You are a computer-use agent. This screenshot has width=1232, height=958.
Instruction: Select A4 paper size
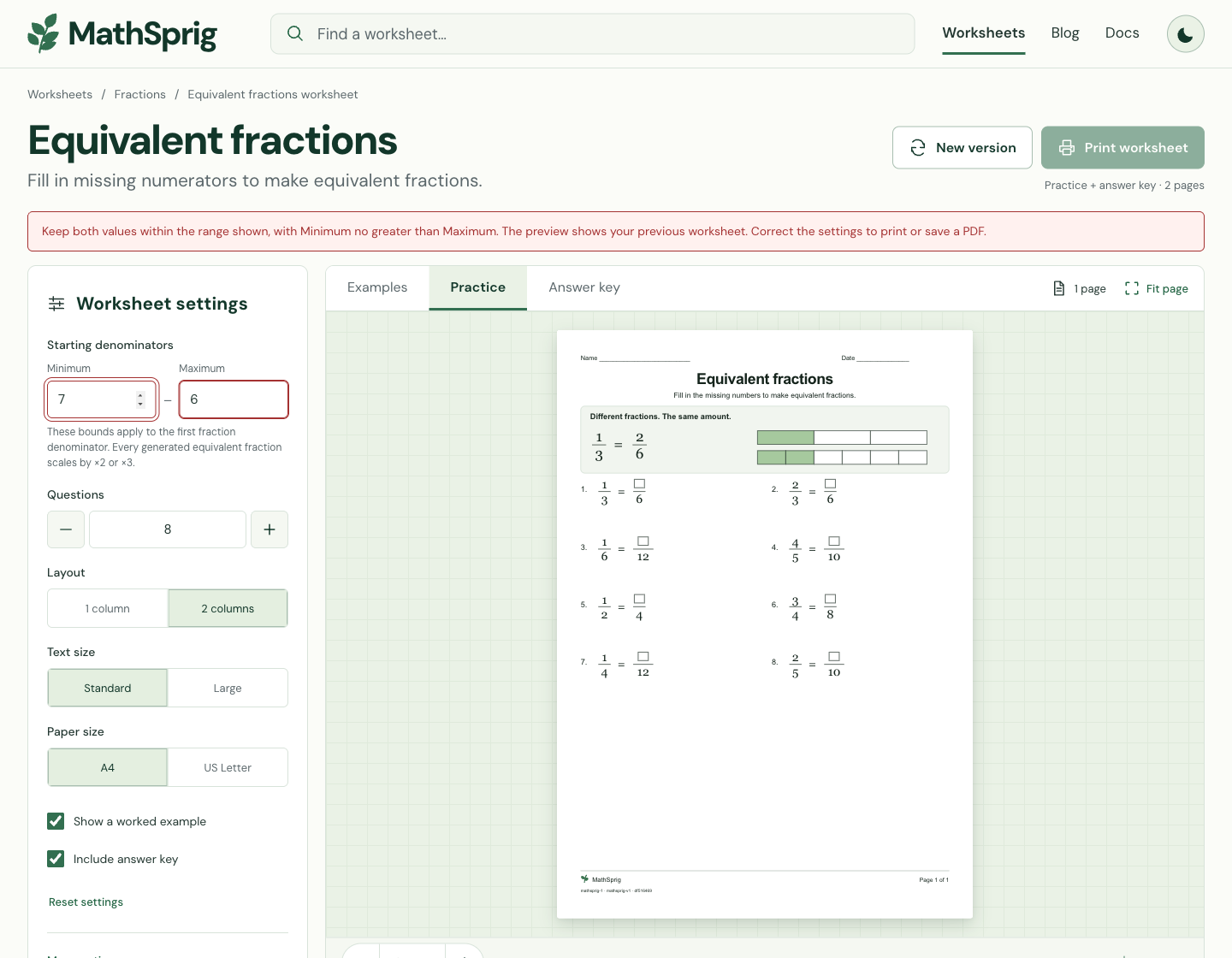(108, 767)
